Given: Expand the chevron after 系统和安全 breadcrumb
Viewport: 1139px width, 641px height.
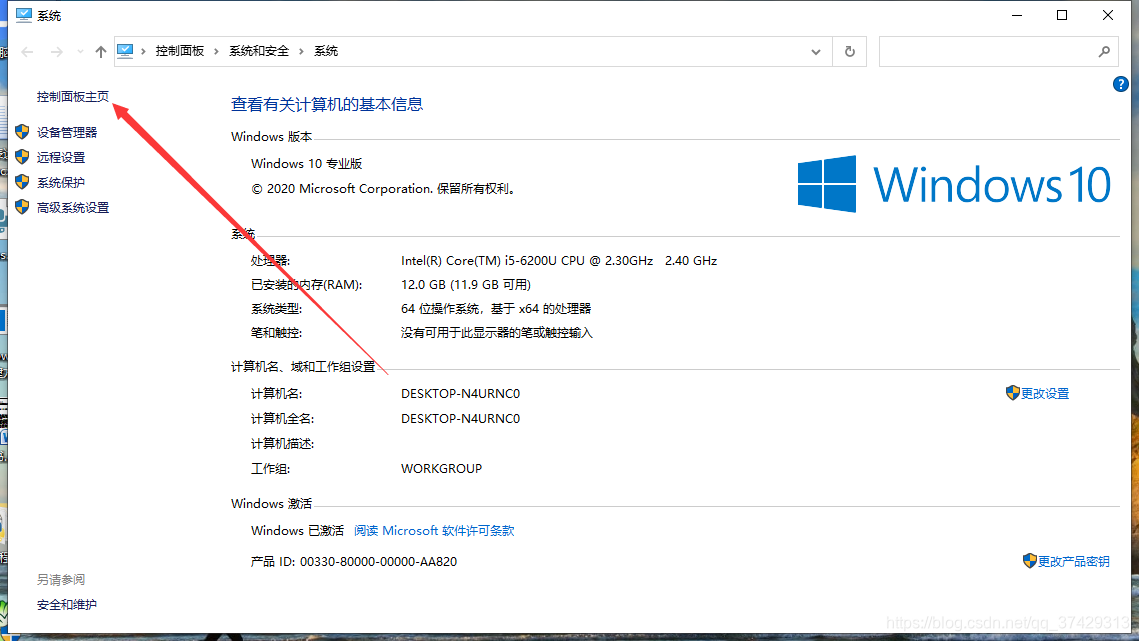Looking at the screenshot, I should click(x=301, y=51).
